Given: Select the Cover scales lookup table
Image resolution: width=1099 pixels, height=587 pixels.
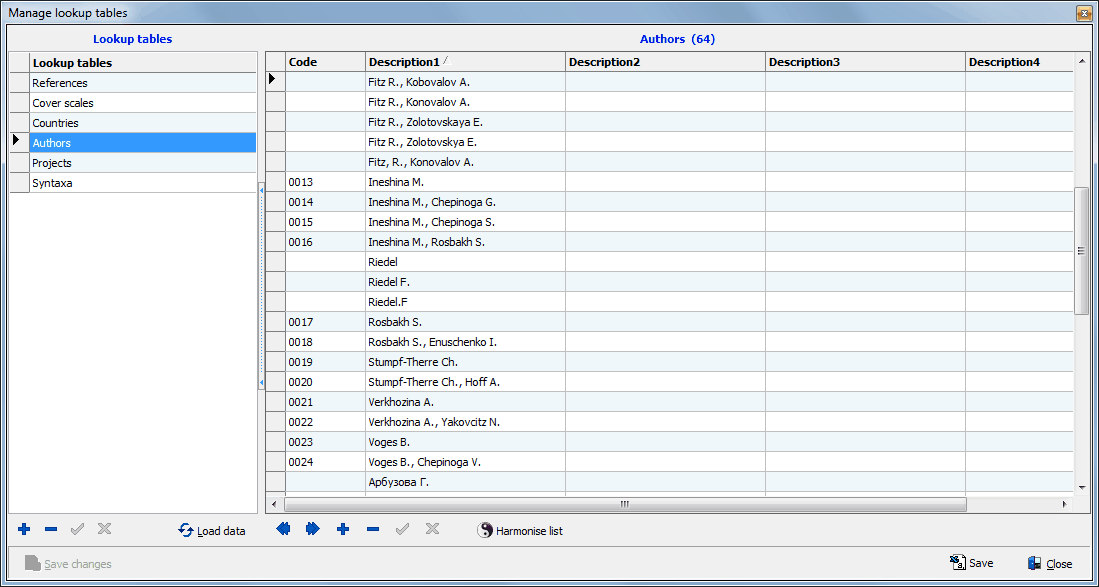Looking at the screenshot, I should [63, 103].
